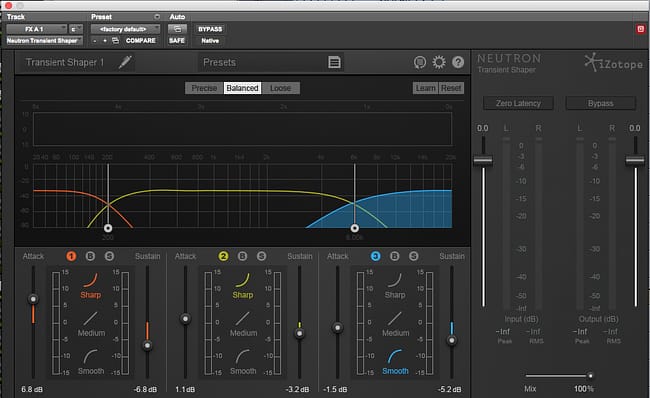The image size is (650, 398).
Task: Toggle the band 1 solo S button
Action: [109, 256]
